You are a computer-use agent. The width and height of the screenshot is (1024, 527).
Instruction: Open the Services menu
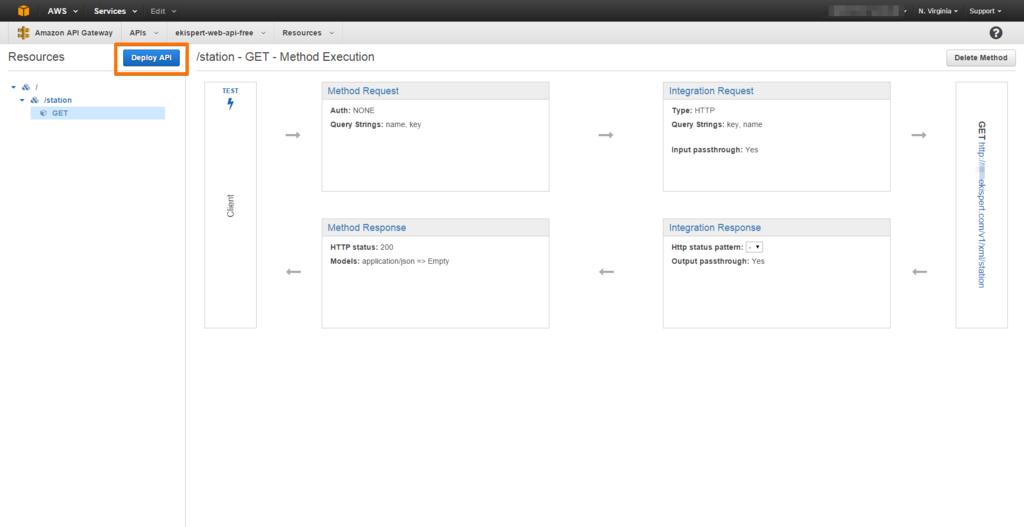(x=116, y=11)
